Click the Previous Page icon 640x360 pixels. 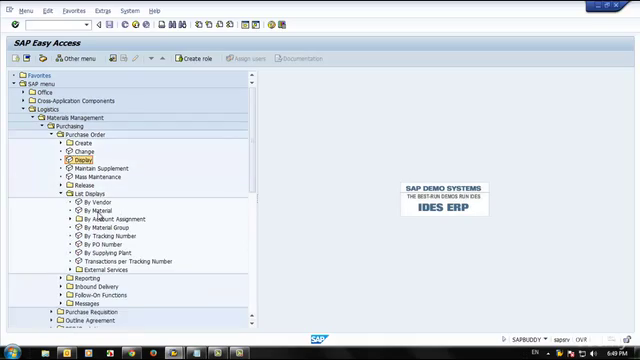[209, 25]
